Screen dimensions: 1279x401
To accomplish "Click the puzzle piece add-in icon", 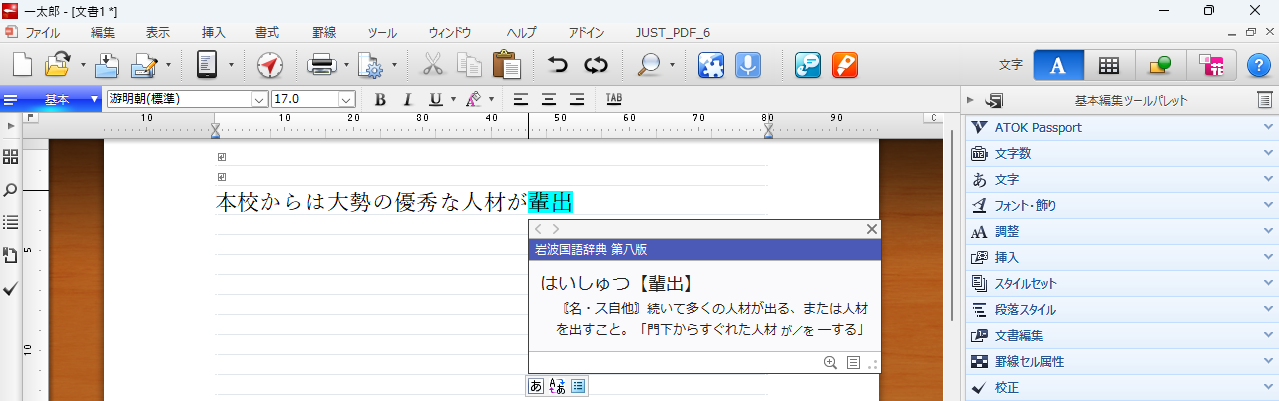I will 711,66.
